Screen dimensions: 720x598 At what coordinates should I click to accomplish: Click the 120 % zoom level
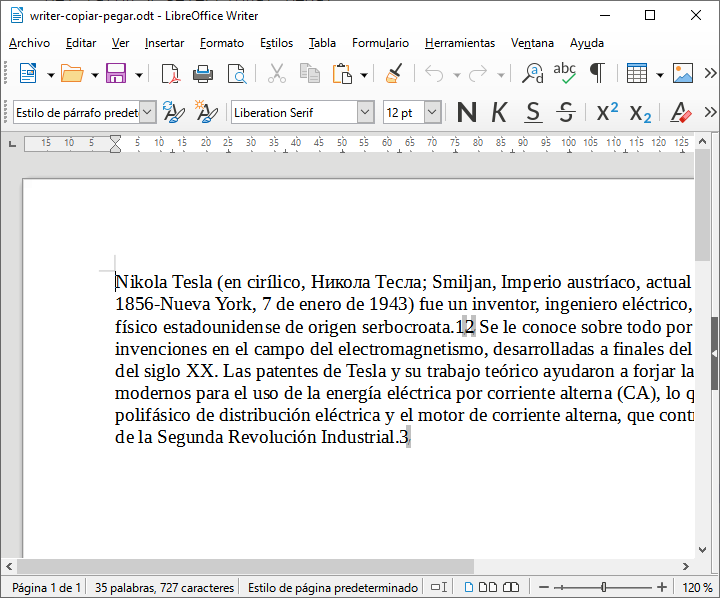point(697,587)
